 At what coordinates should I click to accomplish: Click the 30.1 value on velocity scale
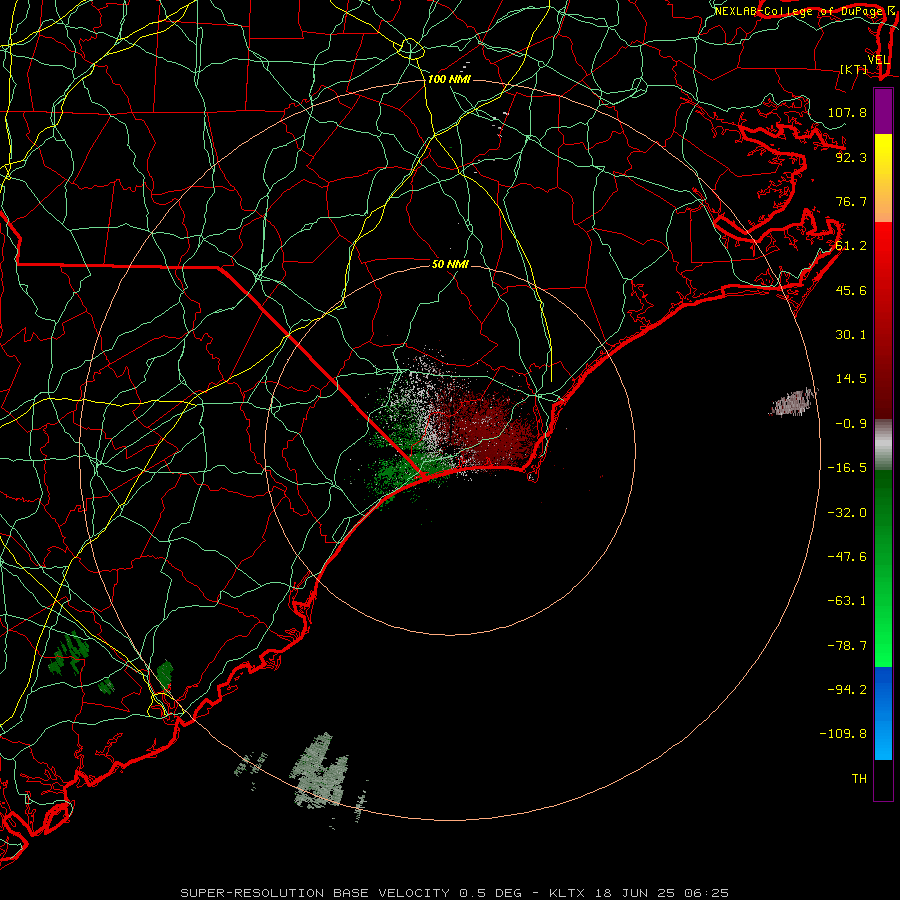pos(851,335)
